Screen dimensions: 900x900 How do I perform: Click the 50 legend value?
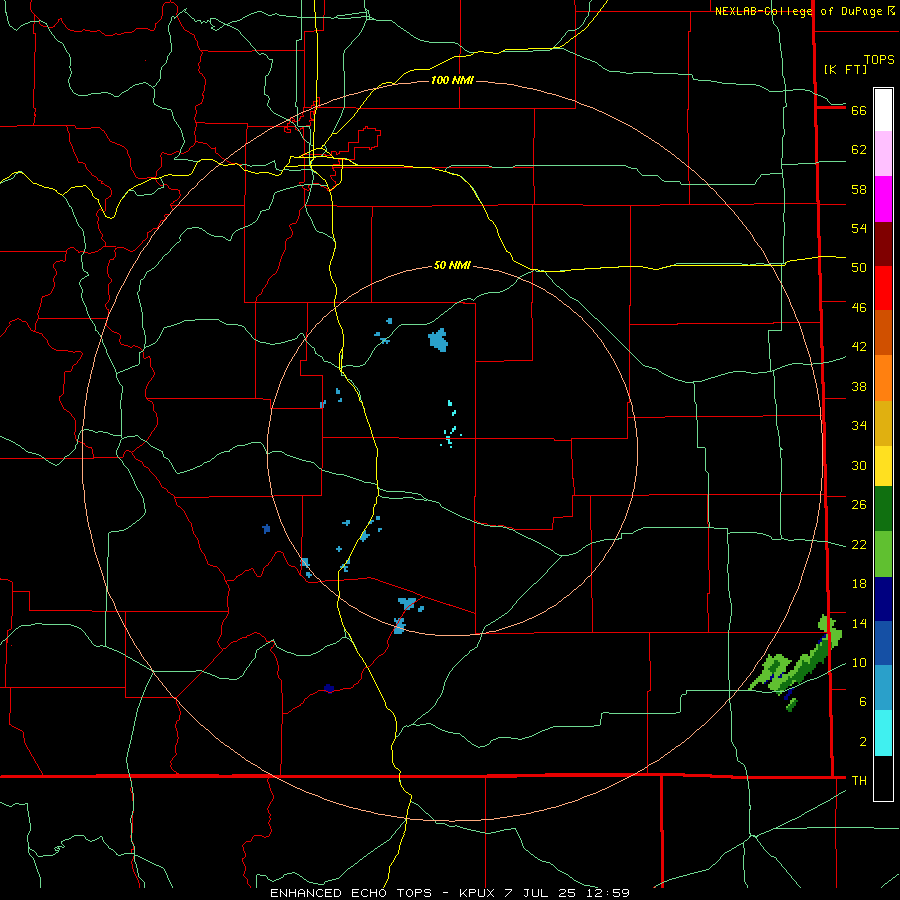click(x=859, y=268)
